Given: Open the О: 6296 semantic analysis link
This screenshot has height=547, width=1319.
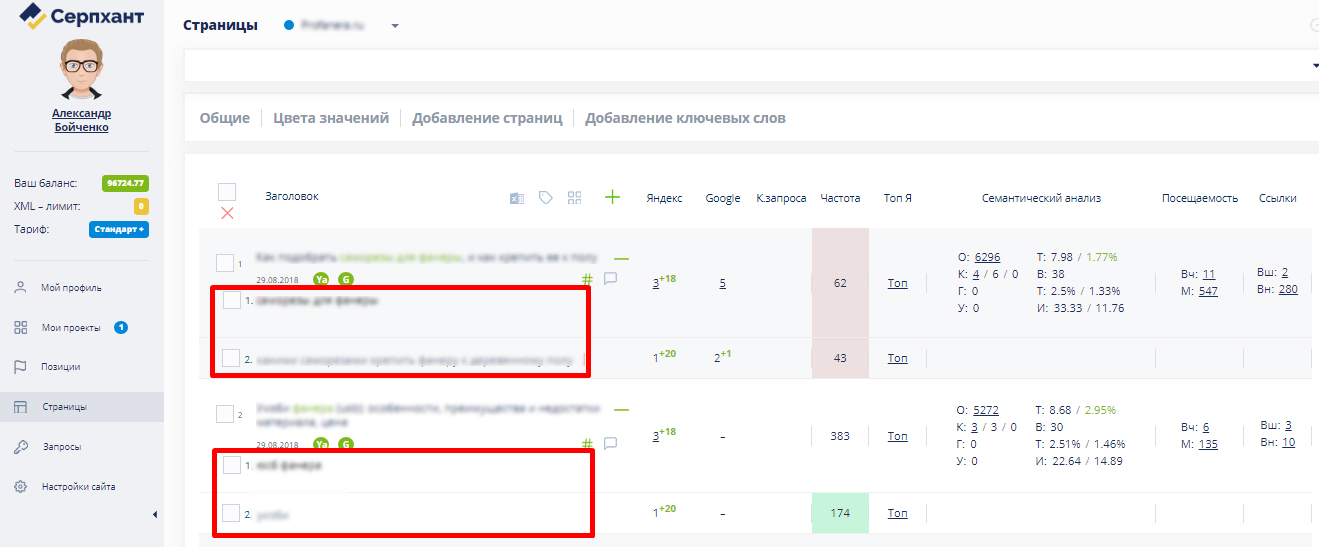Looking at the screenshot, I should [x=987, y=257].
